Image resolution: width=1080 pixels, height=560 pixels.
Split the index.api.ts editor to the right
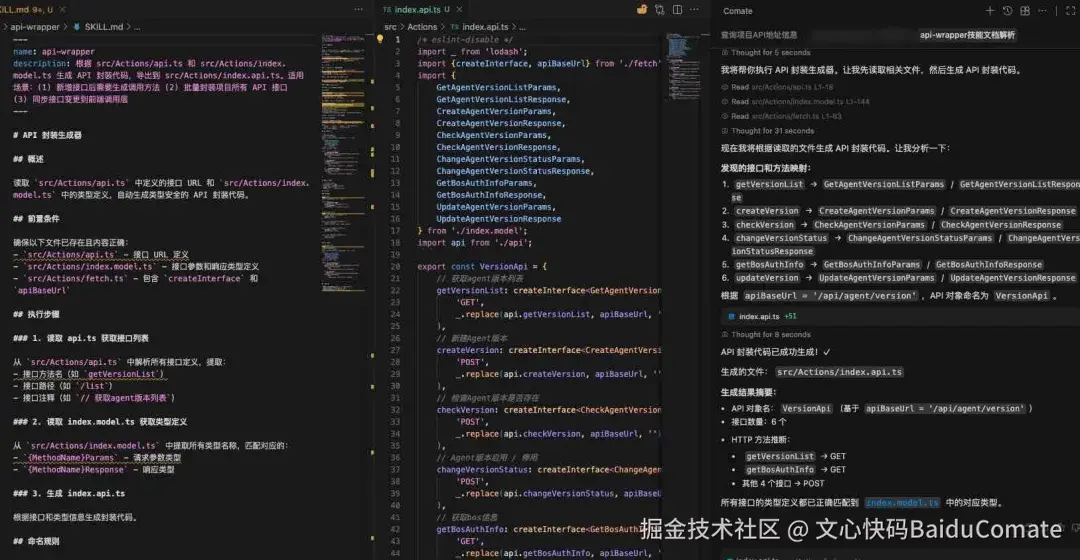[x=678, y=10]
